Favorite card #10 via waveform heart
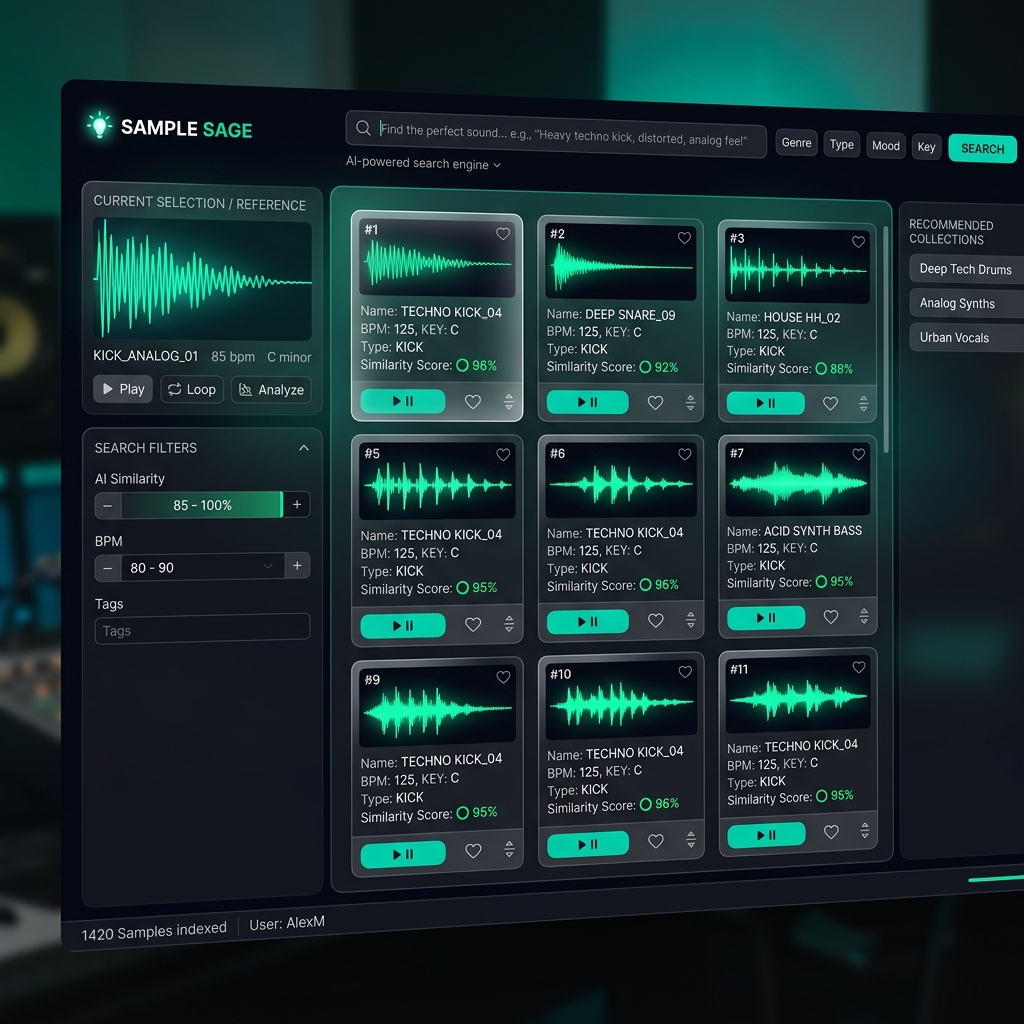The image size is (1024, 1024). click(x=685, y=671)
